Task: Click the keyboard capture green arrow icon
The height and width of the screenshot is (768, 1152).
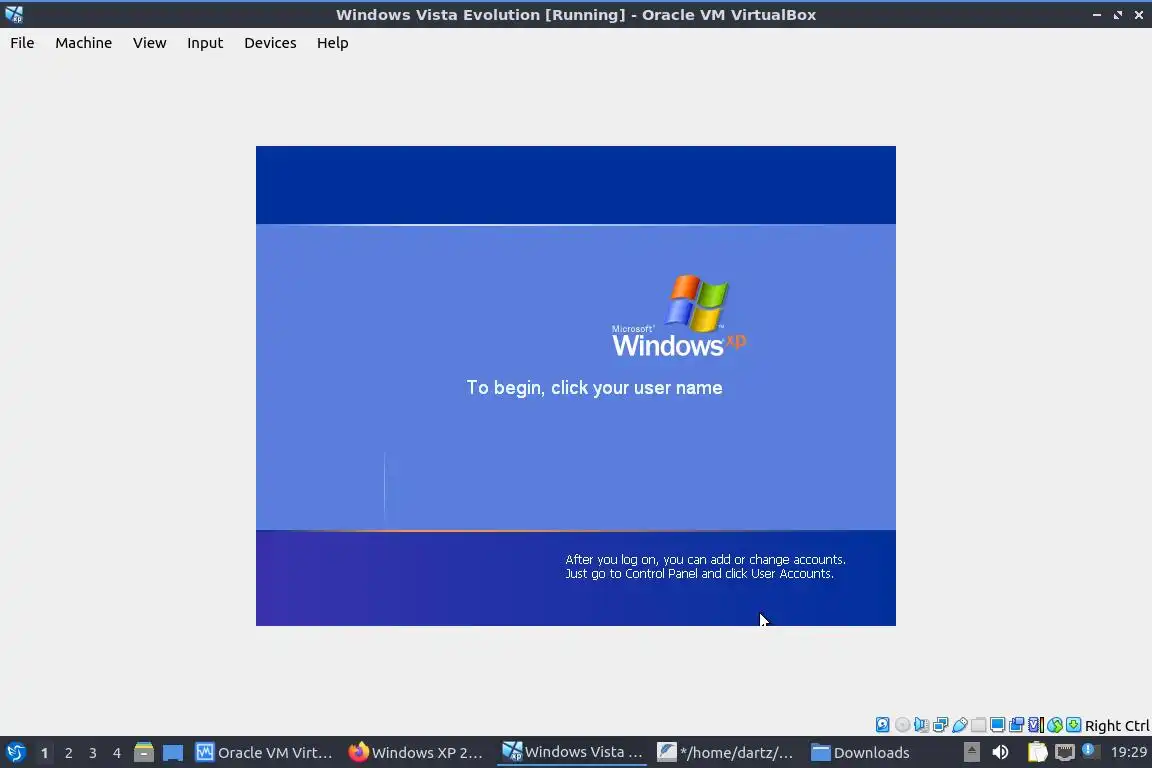Action: (x=1073, y=725)
